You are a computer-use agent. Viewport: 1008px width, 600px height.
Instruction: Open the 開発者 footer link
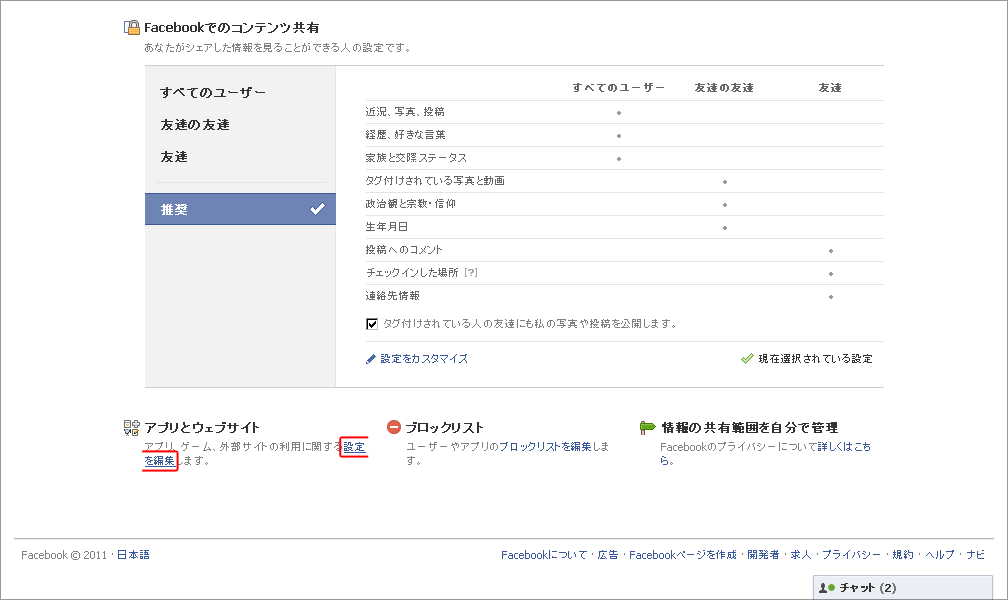(763, 555)
